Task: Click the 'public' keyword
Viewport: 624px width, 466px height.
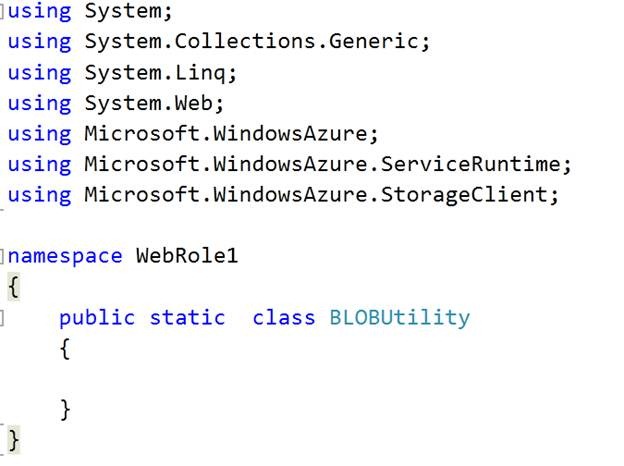Action: click(96, 318)
